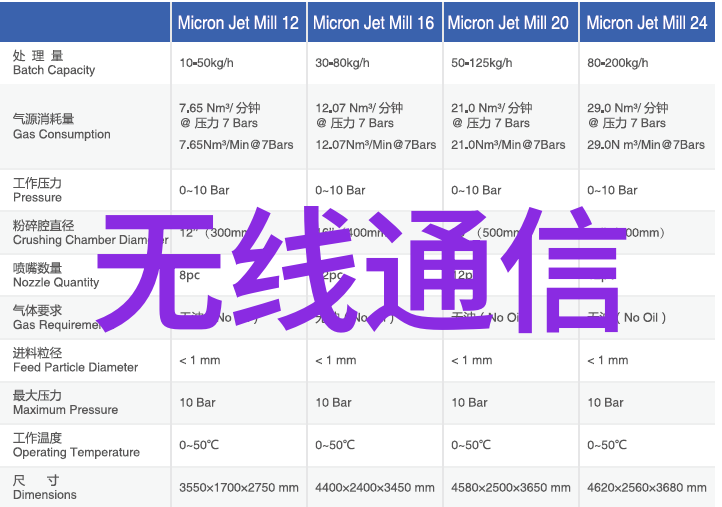
Task: Click '0~50°C' under Jet Mill 12
Action: pyautogui.click(x=199, y=445)
